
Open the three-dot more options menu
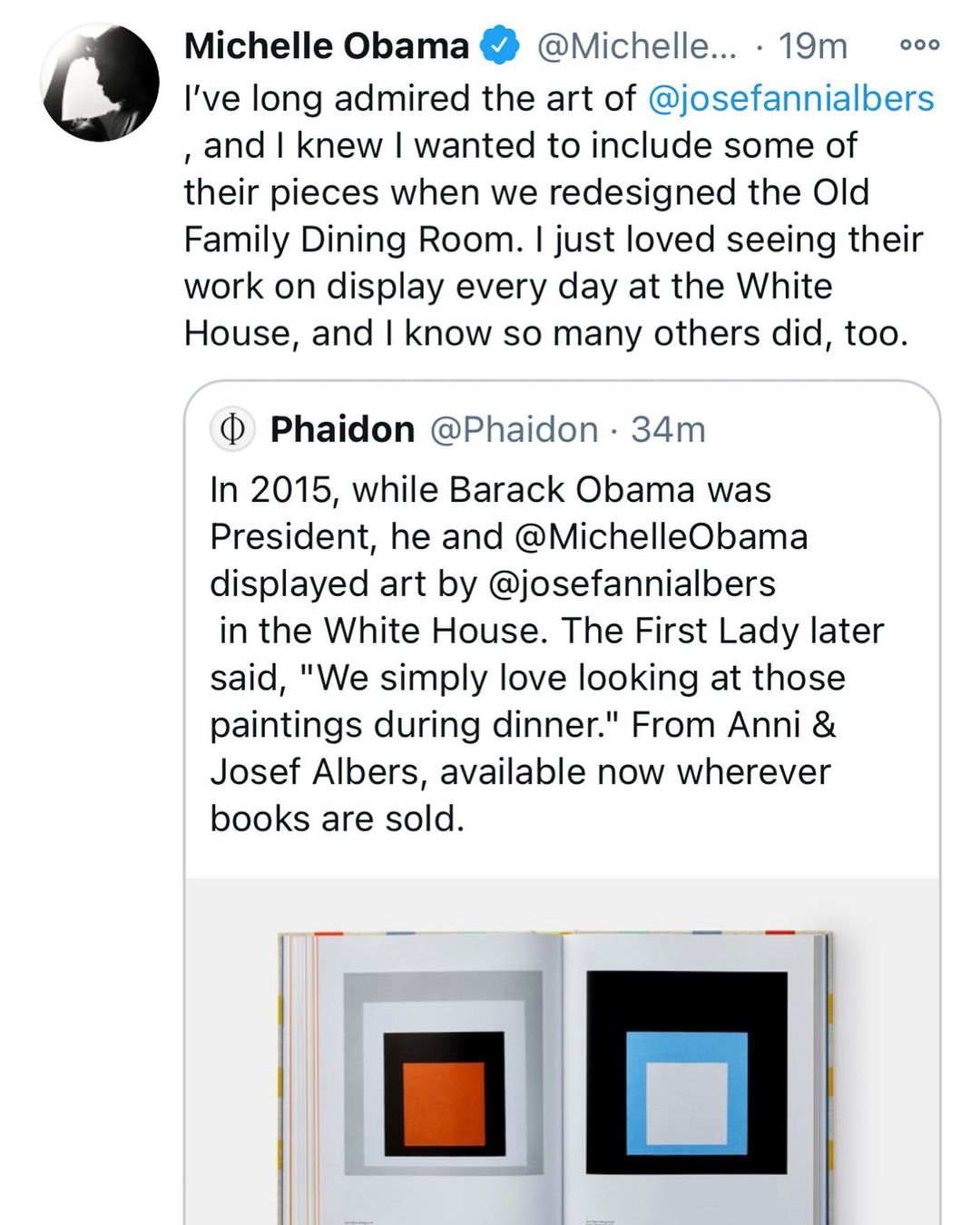point(919,44)
